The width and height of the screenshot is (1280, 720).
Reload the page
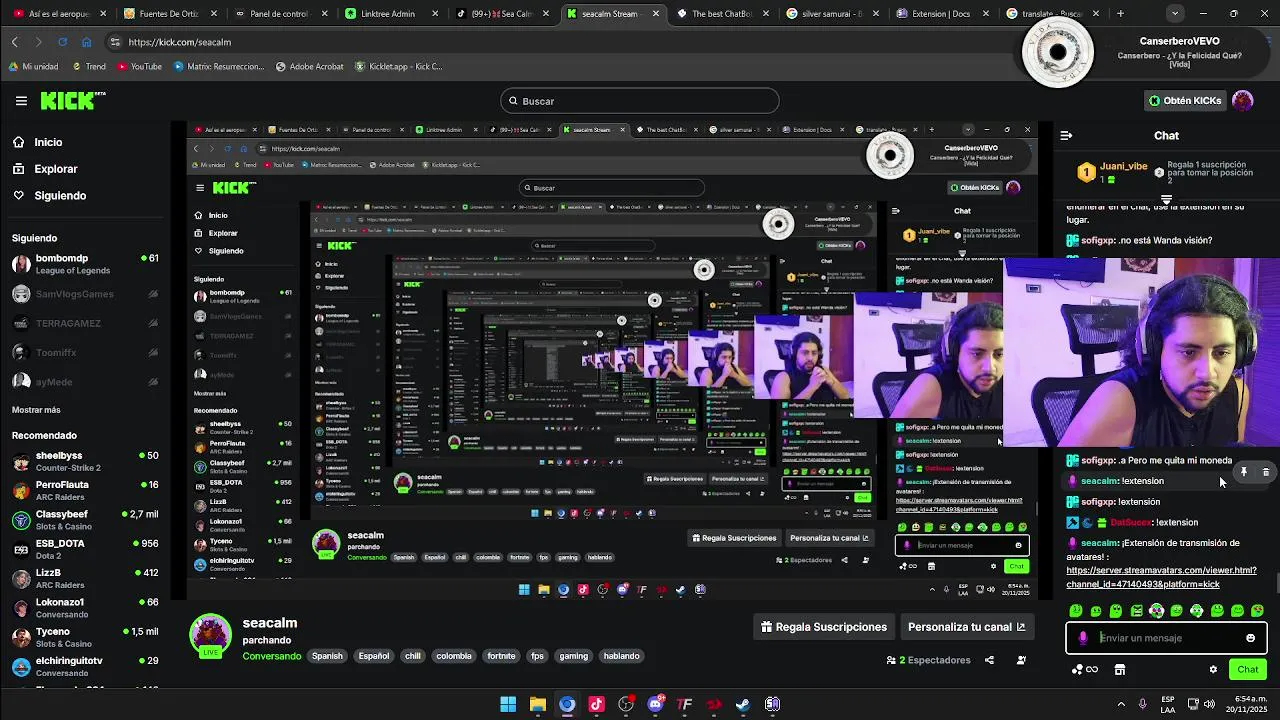click(62, 42)
